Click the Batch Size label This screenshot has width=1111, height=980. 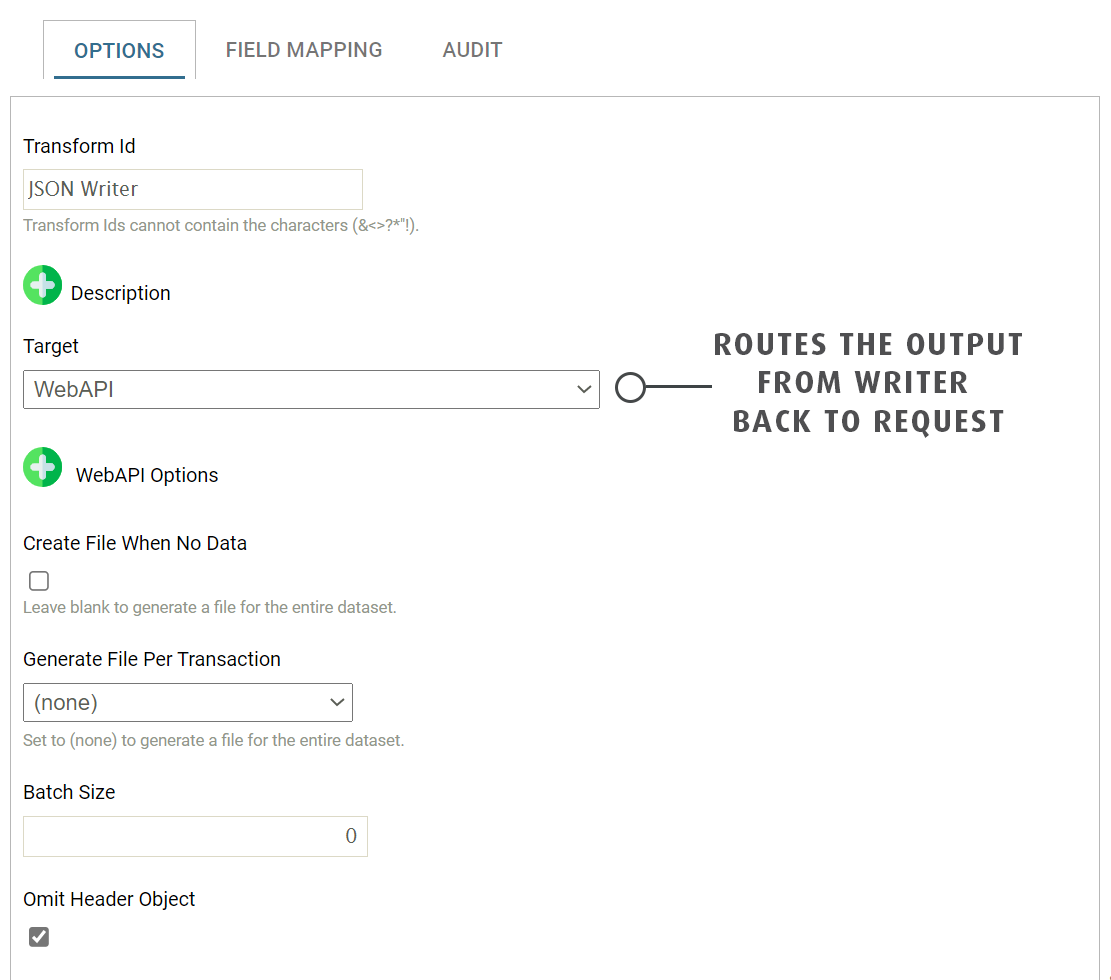tap(69, 792)
